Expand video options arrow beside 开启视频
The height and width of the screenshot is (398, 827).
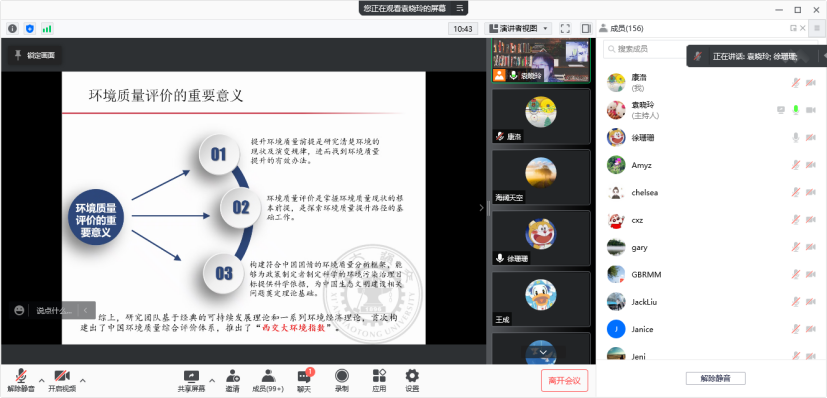click(83, 380)
